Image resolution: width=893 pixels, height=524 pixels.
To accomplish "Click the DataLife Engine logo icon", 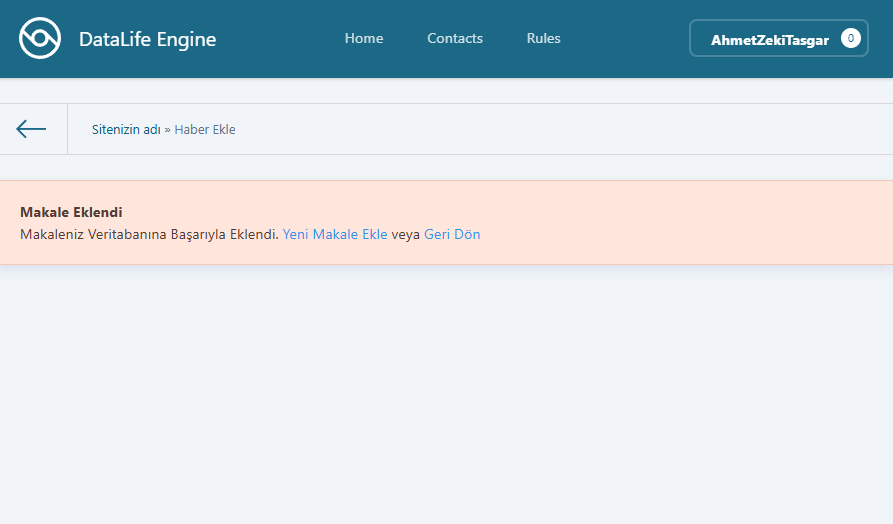I will [x=40, y=39].
